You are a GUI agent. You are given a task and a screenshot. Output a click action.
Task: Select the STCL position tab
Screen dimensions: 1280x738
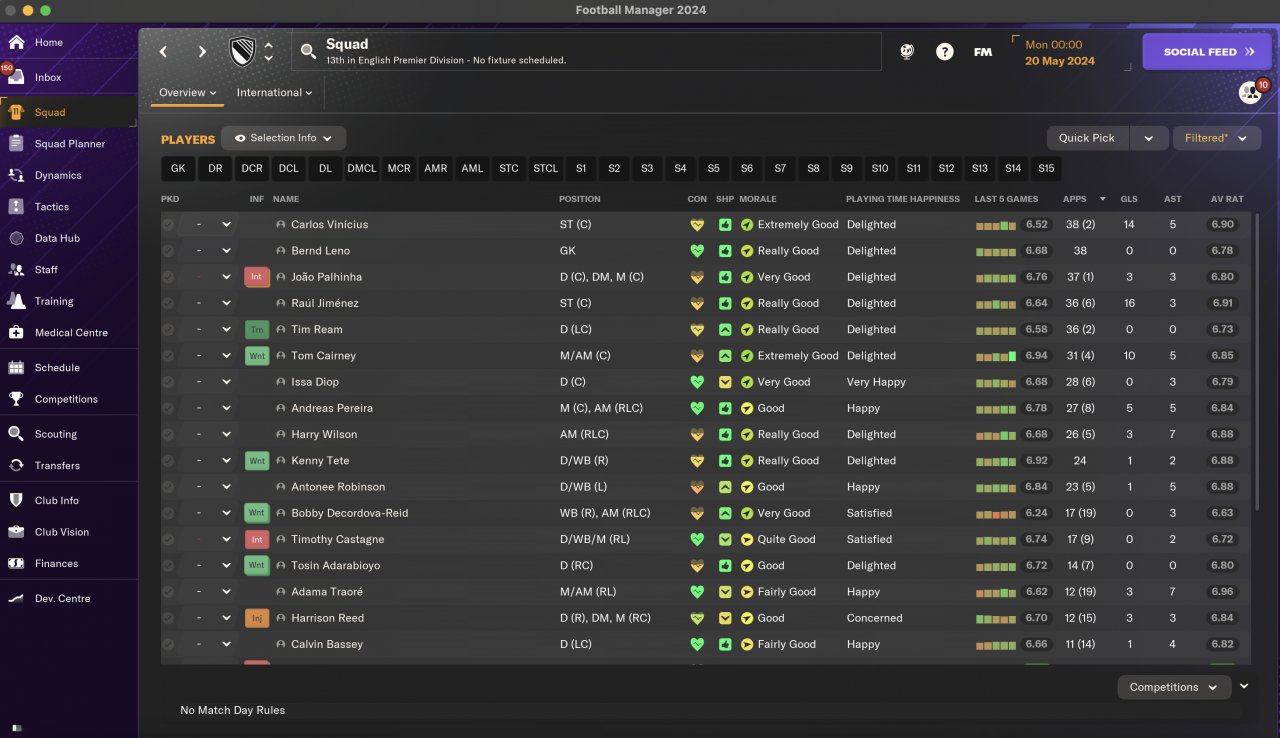[546, 168]
